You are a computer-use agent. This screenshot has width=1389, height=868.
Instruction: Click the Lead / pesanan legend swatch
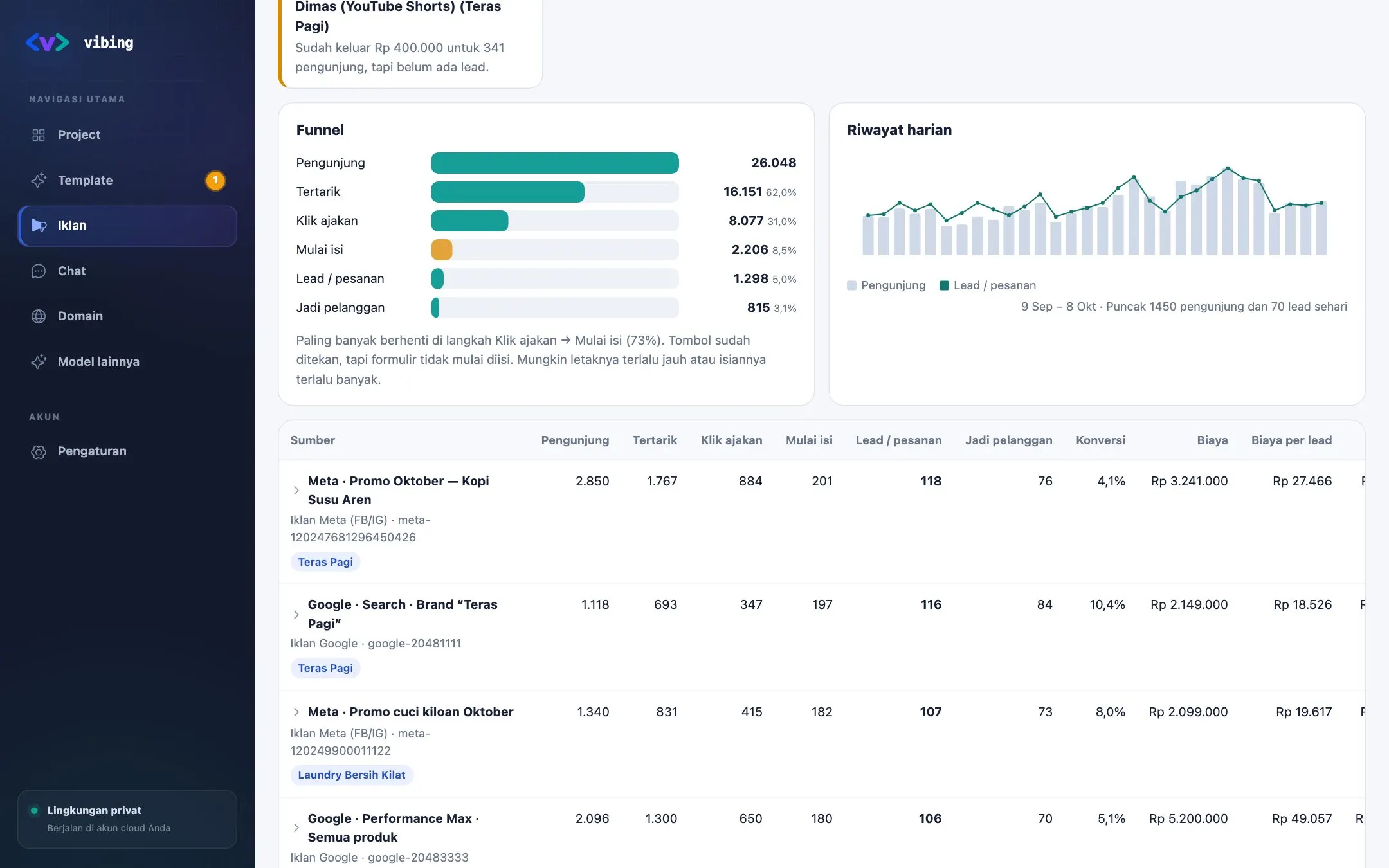(x=944, y=285)
